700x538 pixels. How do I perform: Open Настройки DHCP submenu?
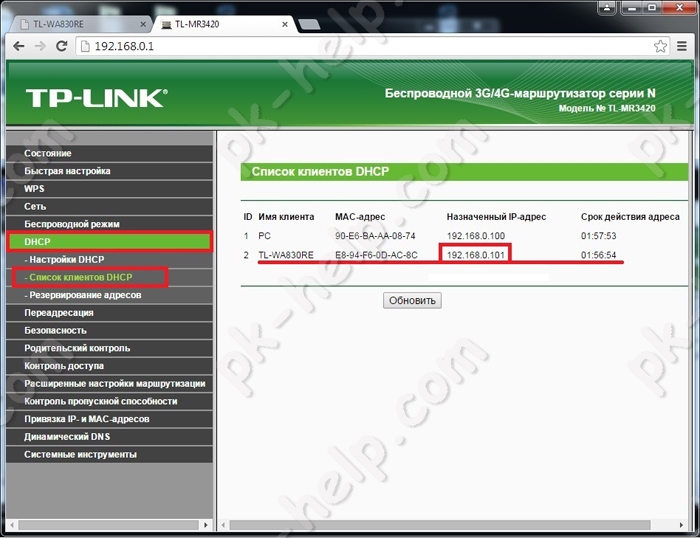[x=109, y=259]
